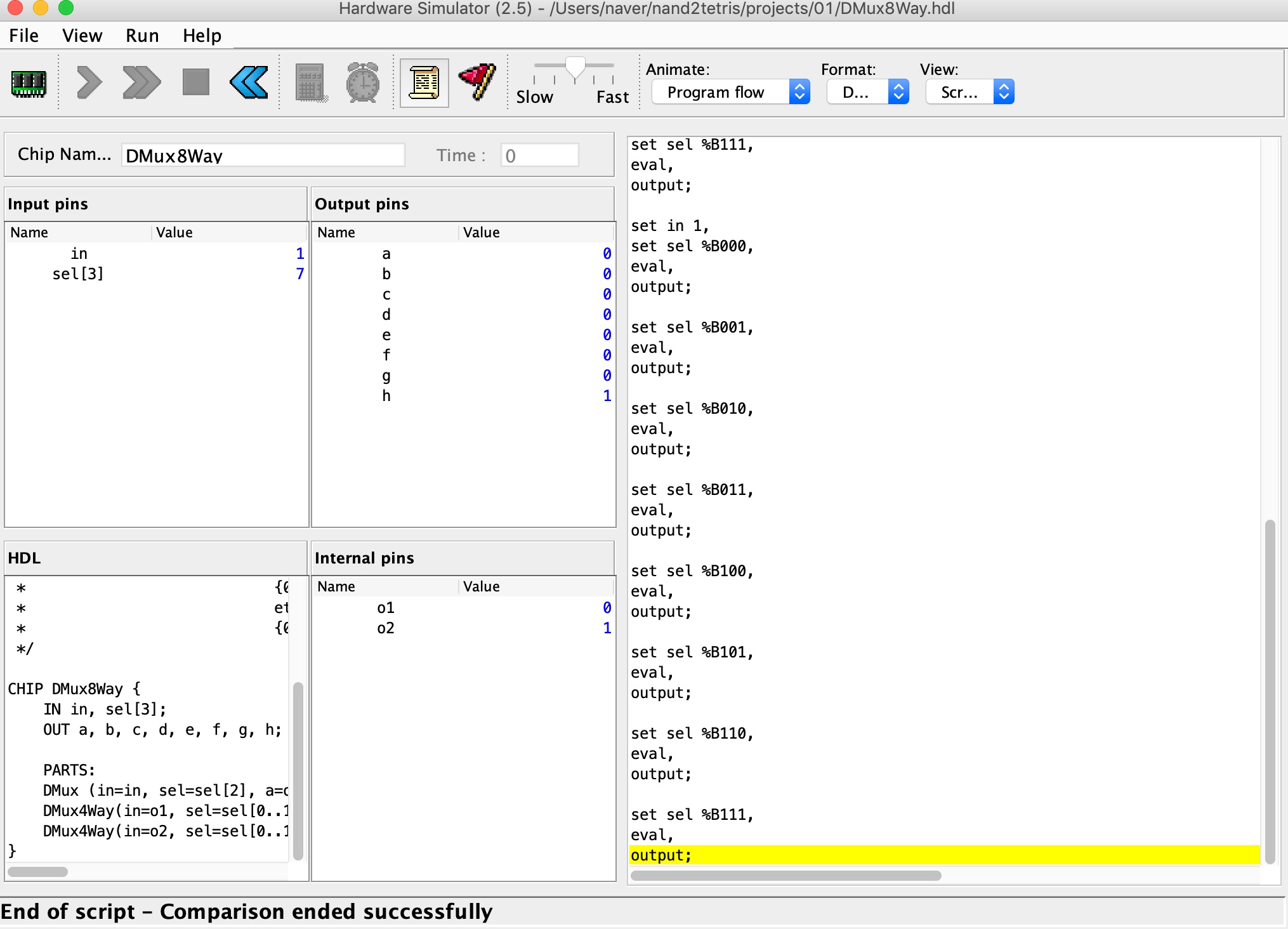Click the clock Tick Tock icon
This screenshot has height=929, width=1288.
click(363, 82)
